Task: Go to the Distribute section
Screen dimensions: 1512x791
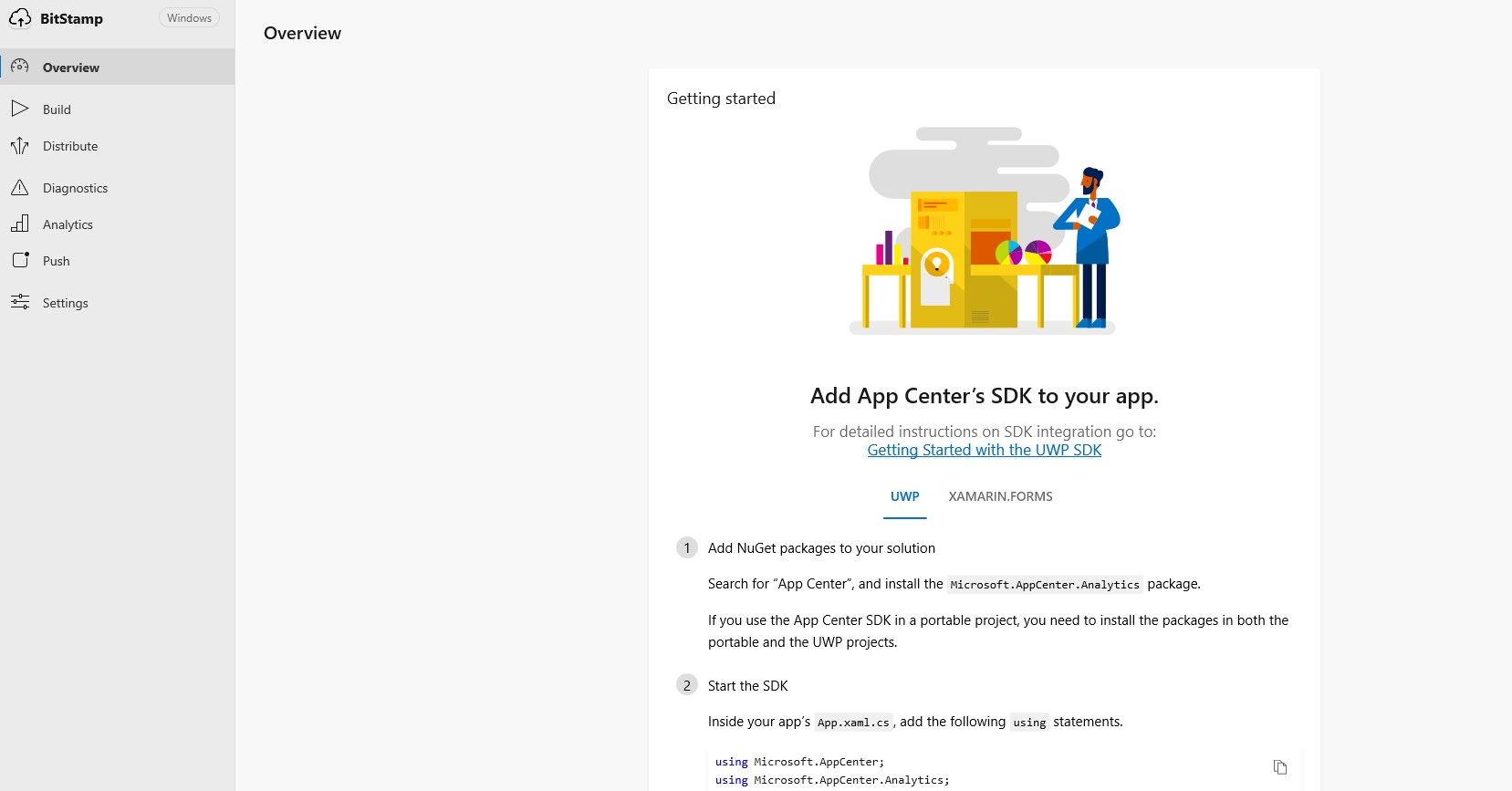Action: click(117, 146)
